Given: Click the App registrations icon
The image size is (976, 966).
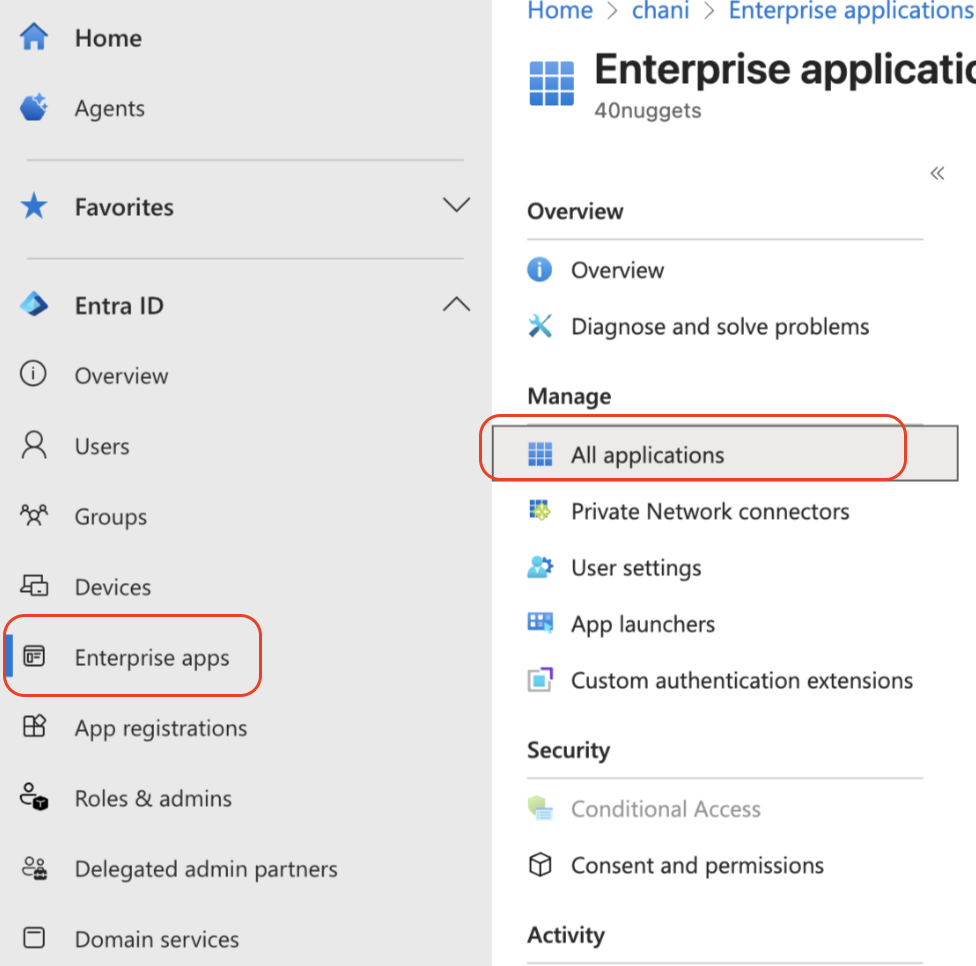Looking at the screenshot, I should tap(34, 728).
